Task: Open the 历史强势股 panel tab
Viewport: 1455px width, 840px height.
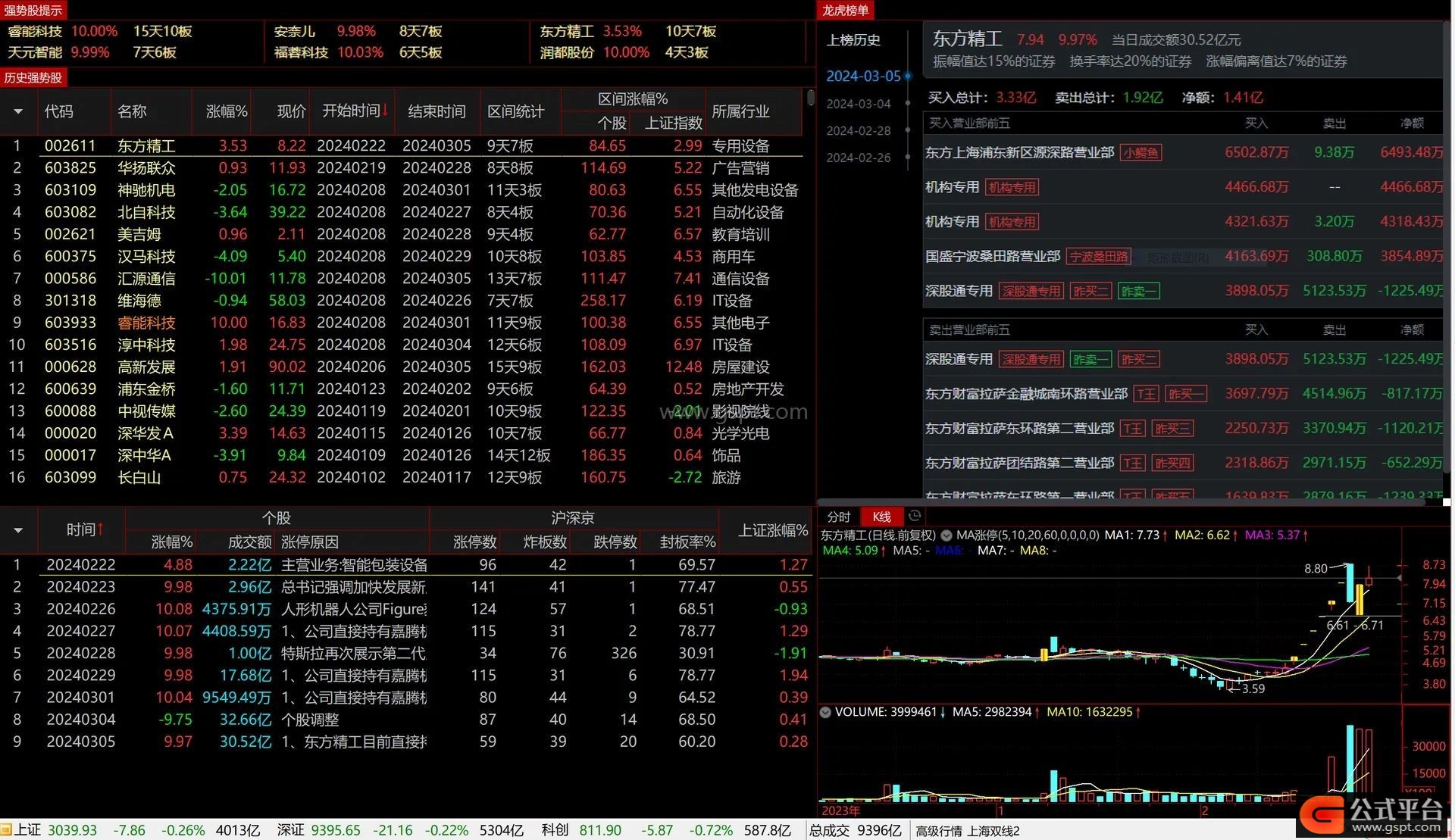Action: pos(33,77)
